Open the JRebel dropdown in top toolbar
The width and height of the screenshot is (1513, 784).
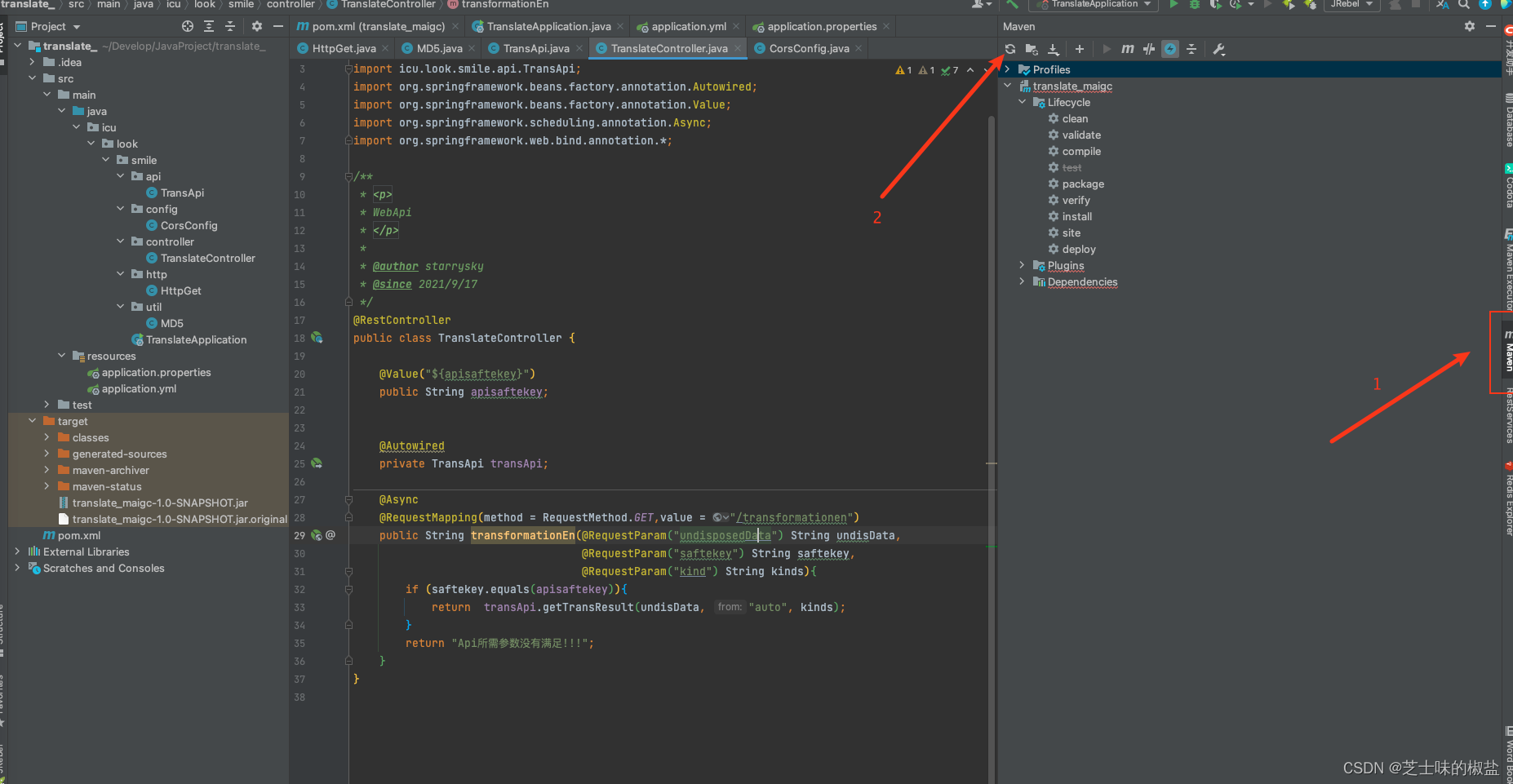[x=1351, y=4]
